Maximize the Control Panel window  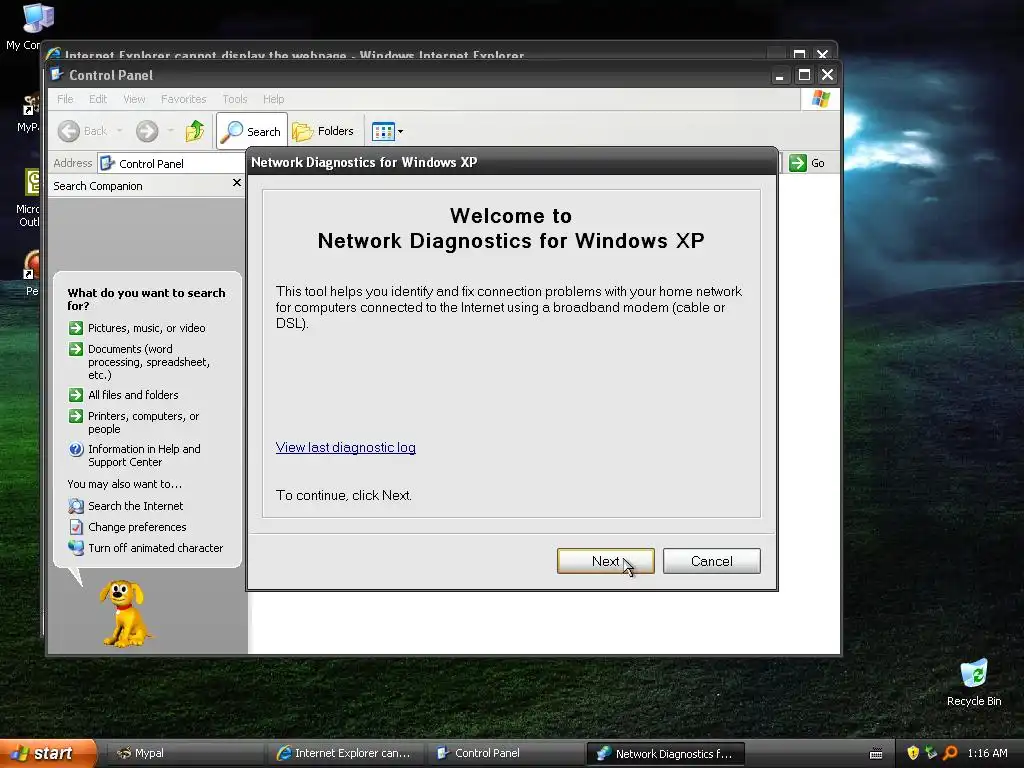[x=804, y=75]
